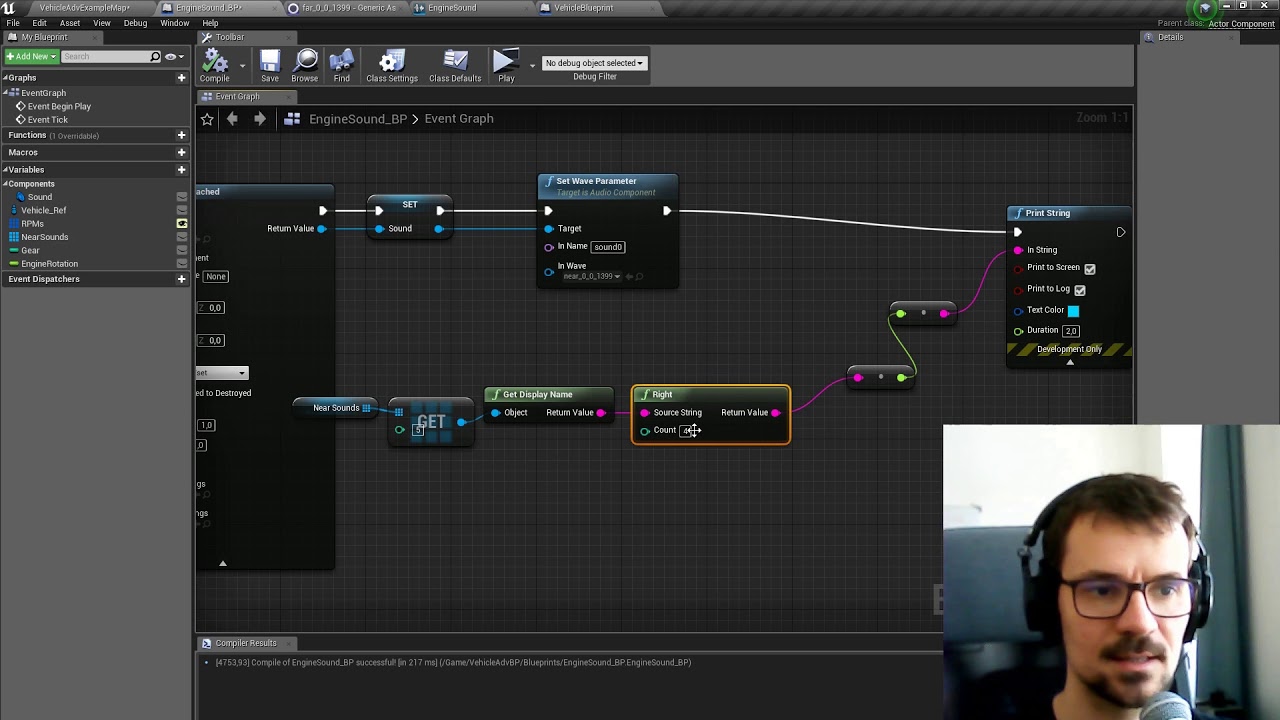Add a new function with plus icon
The height and width of the screenshot is (720, 1280).
coord(181,135)
